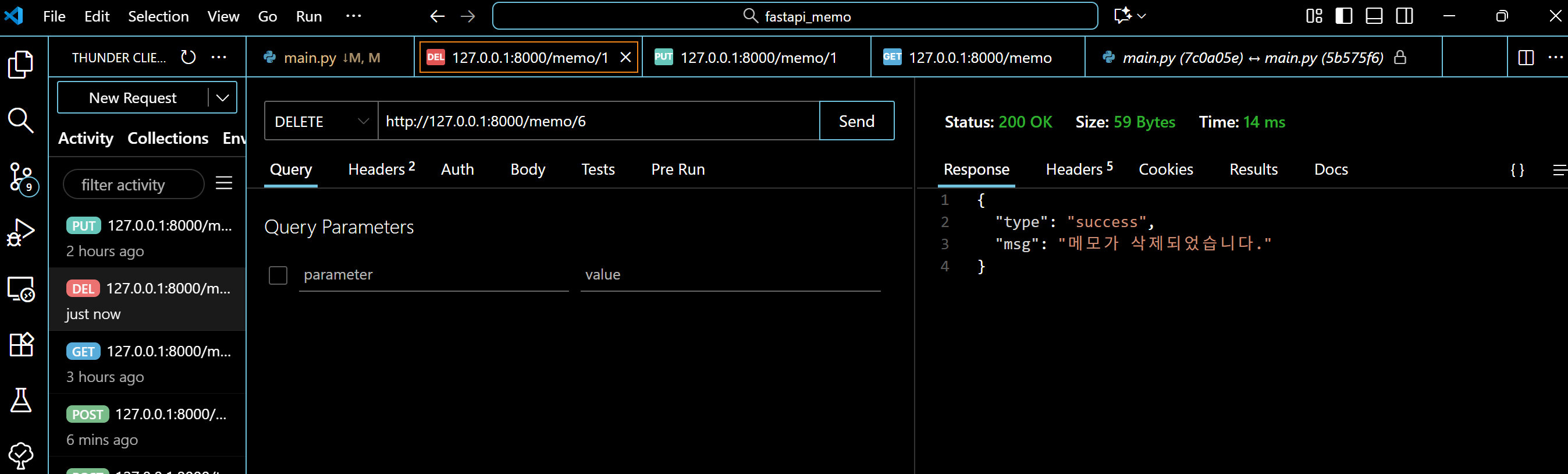Select the response Headers tab
The width and height of the screenshot is (1568, 474).
(1079, 169)
